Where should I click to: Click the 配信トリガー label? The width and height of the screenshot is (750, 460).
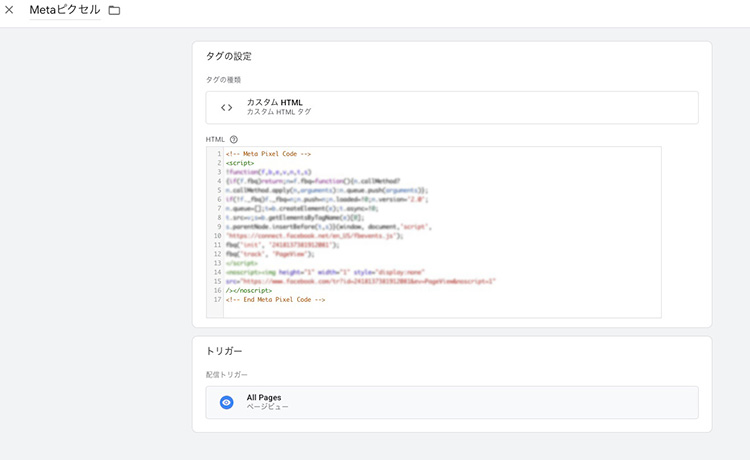227,374
